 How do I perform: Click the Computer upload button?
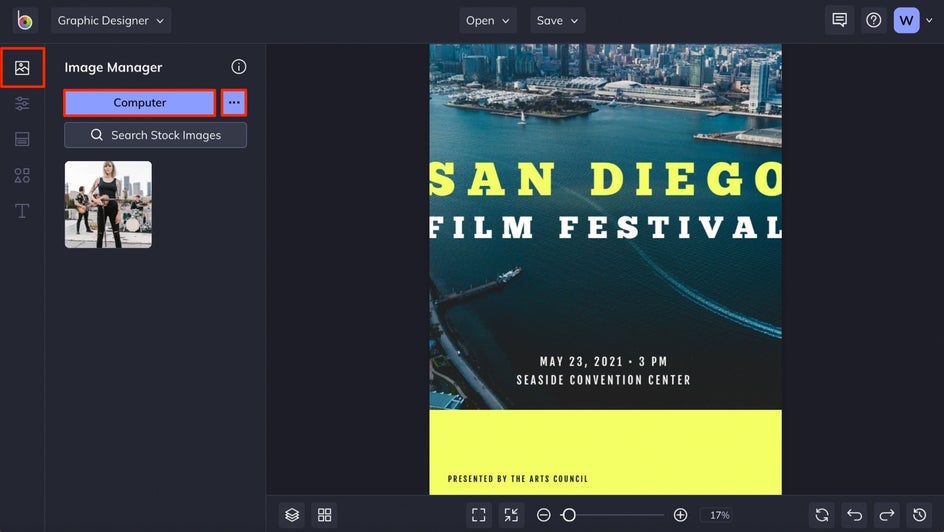pyautogui.click(x=140, y=102)
